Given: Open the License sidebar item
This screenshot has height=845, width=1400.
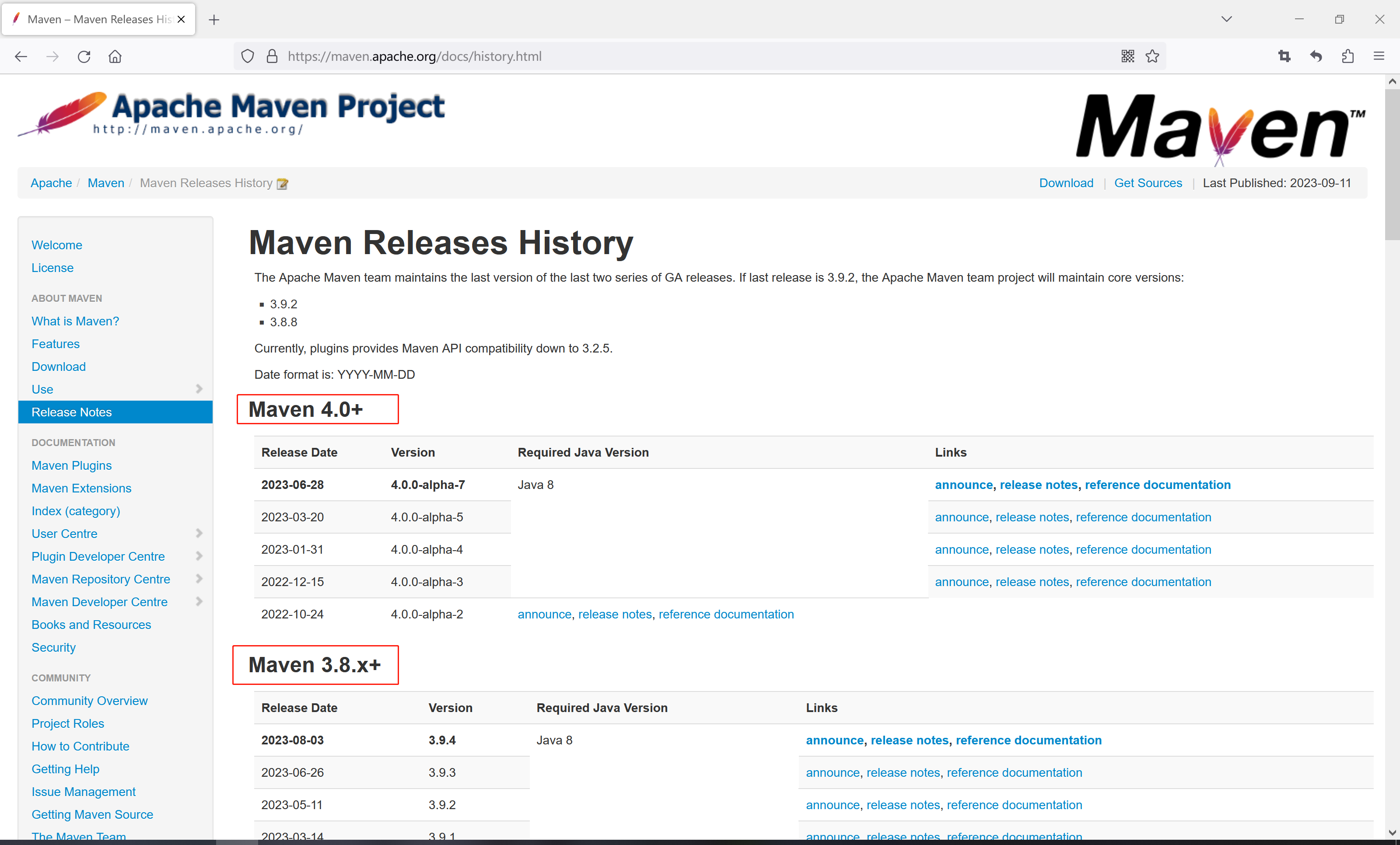Looking at the screenshot, I should click(52, 268).
